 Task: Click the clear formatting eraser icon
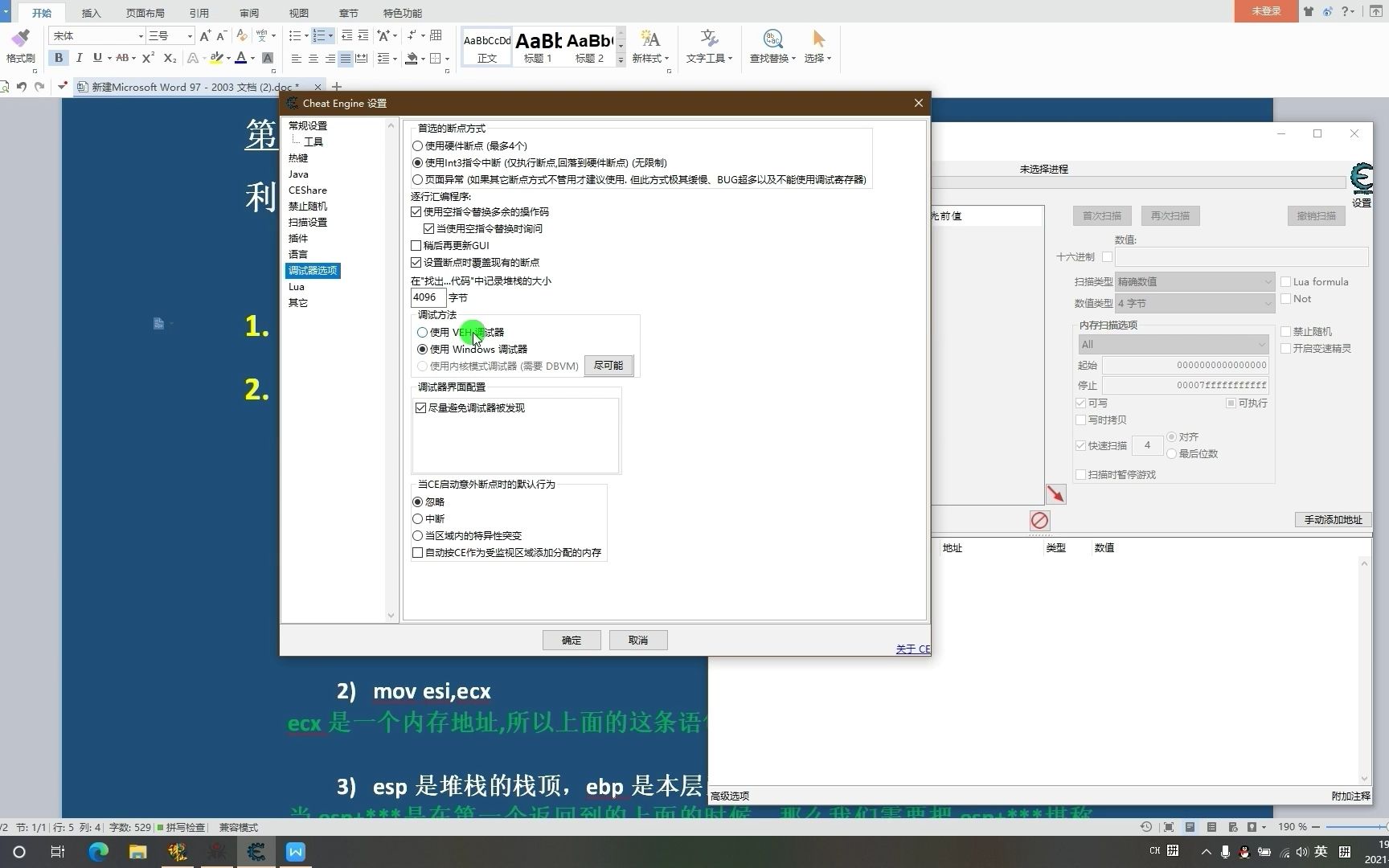coord(242,35)
